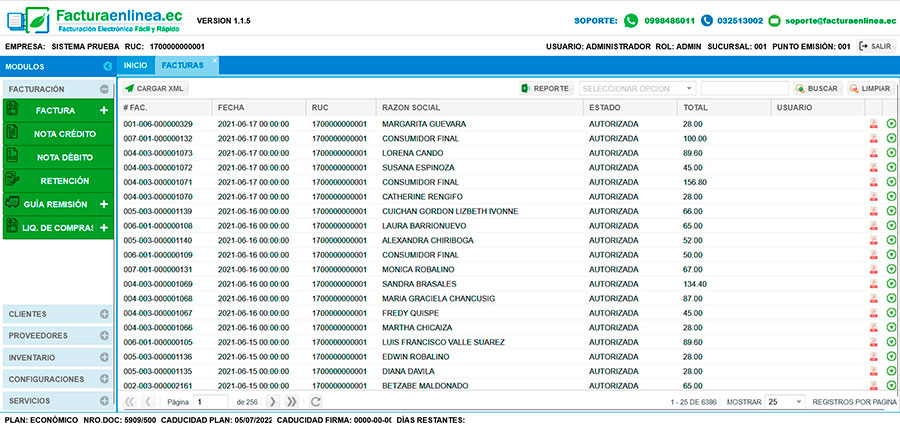900x428 pixels.
Task: Click green arrow icon on Lorena Cando row
Action: [891, 153]
